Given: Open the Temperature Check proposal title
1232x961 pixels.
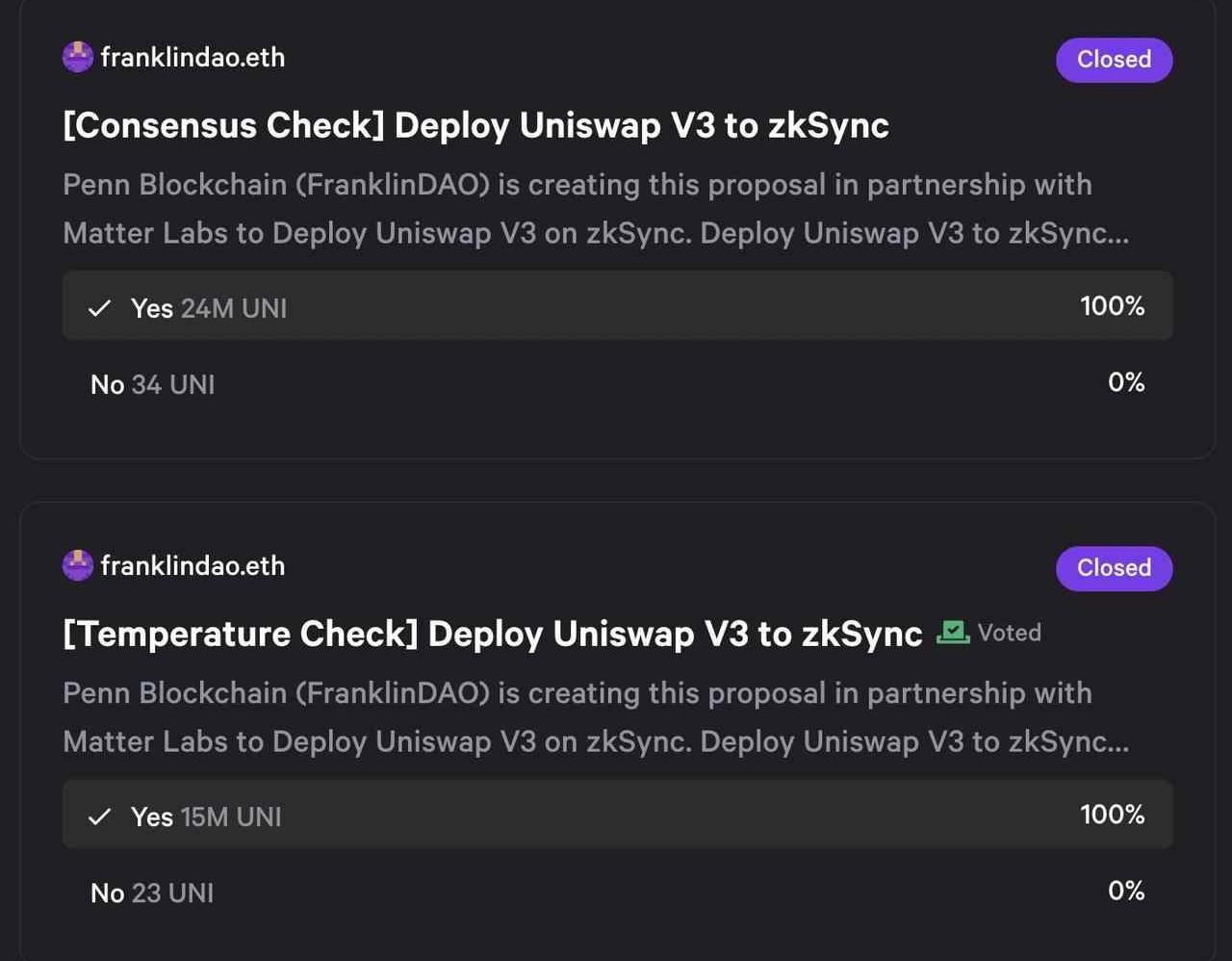Looking at the screenshot, I should click(x=492, y=634).
